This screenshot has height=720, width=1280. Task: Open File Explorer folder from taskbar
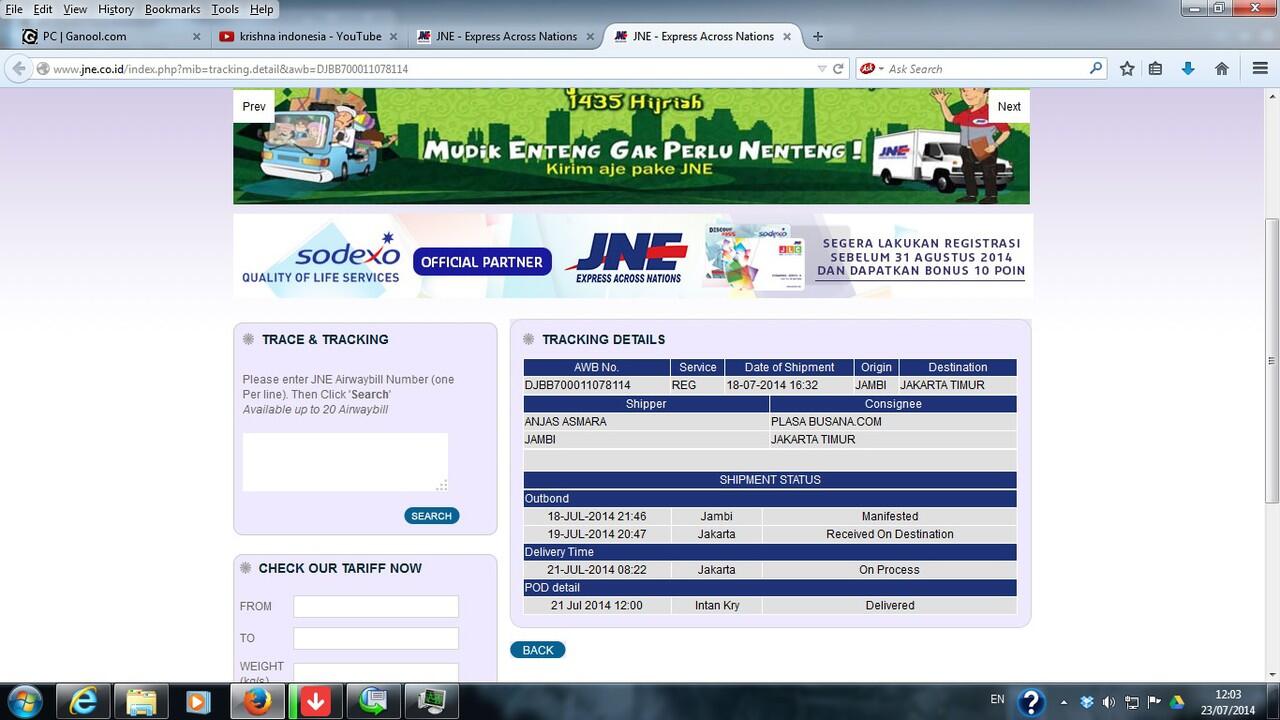[141, 701]
